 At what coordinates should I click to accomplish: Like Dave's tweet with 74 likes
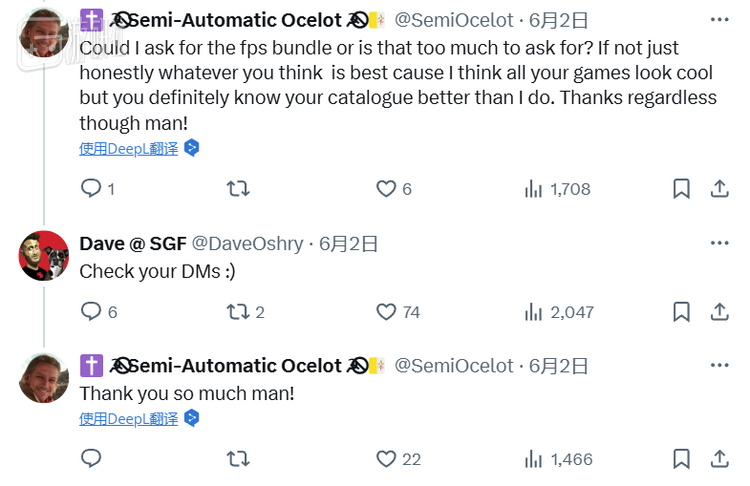[x=386, y=312]
